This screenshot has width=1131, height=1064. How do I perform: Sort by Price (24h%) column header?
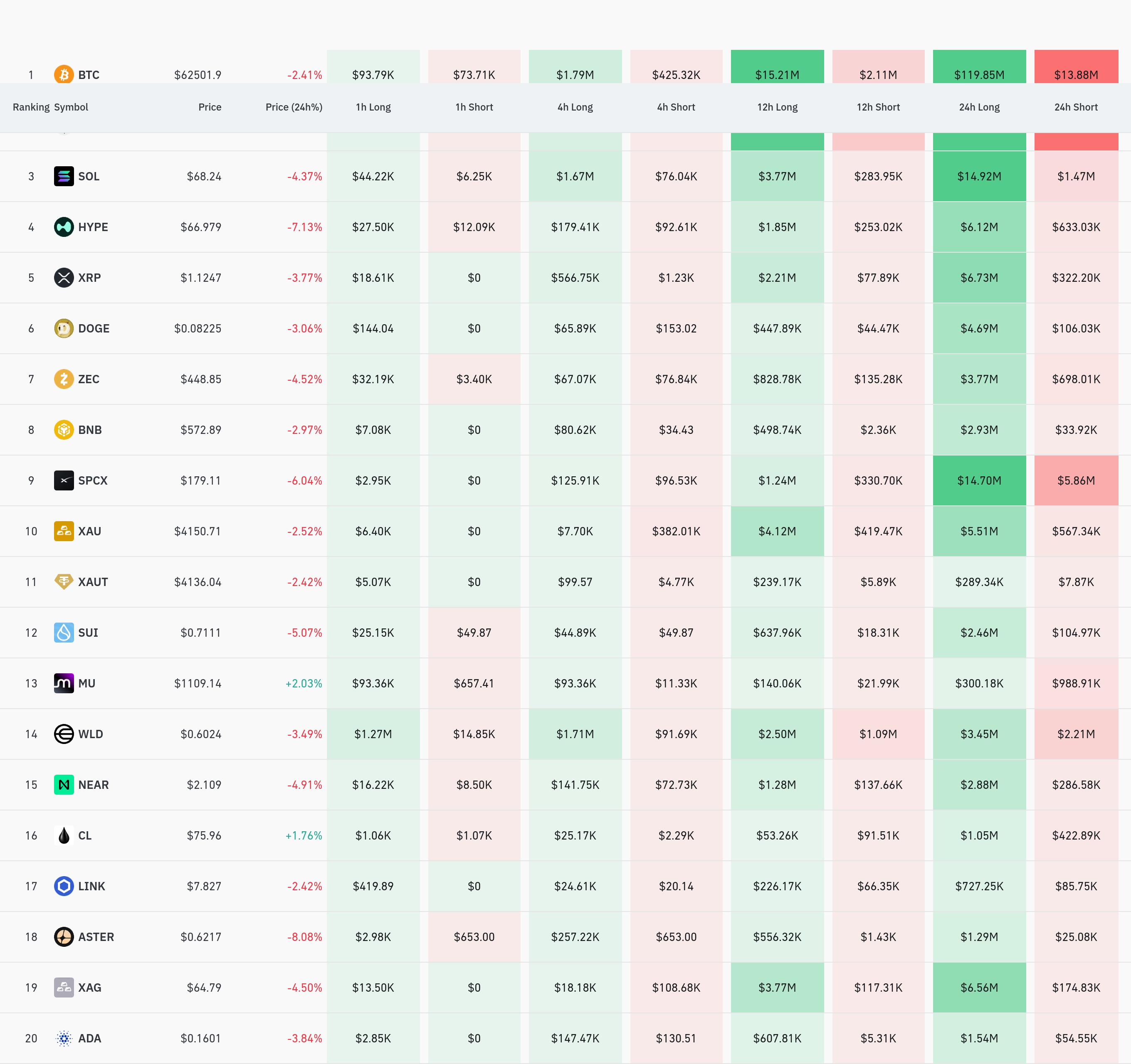(294, 107)
